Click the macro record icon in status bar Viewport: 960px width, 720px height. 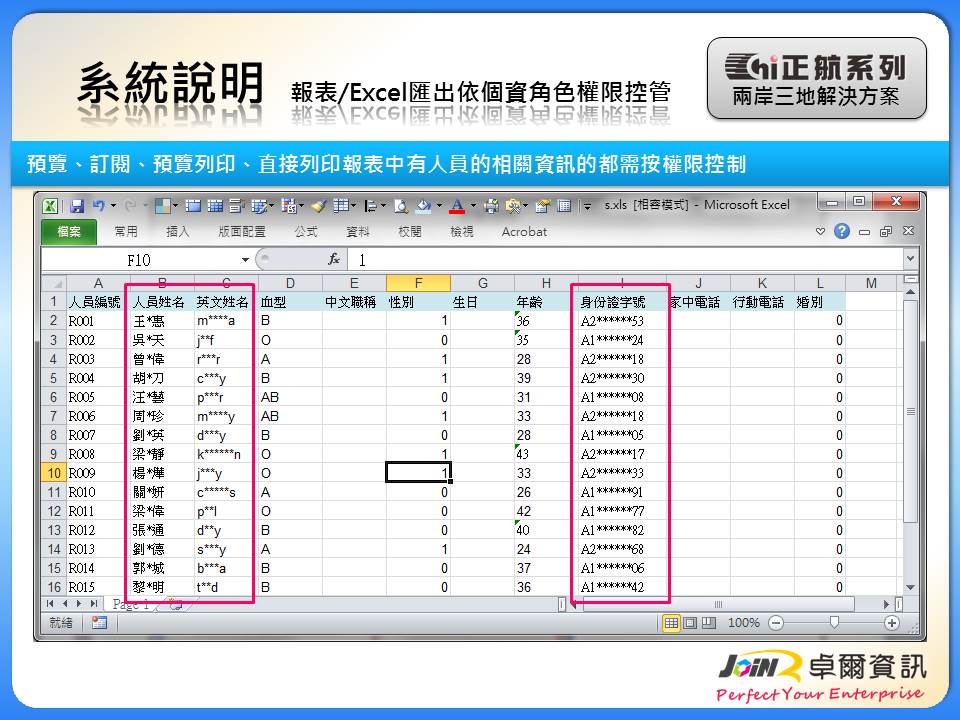[x=99, y=622]
